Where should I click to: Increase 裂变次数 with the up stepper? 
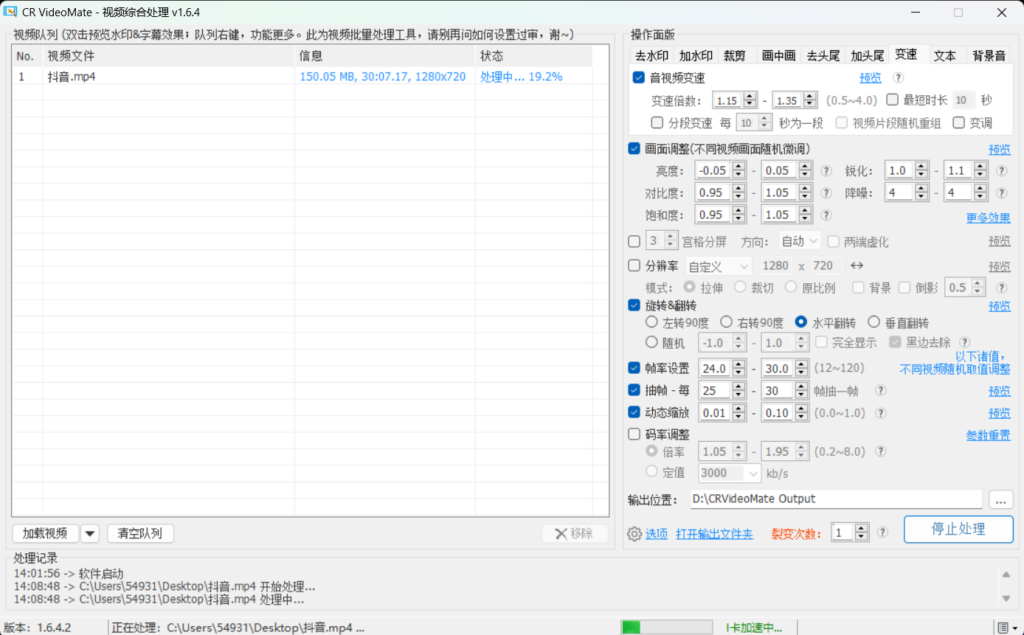[x=861, y=527]
